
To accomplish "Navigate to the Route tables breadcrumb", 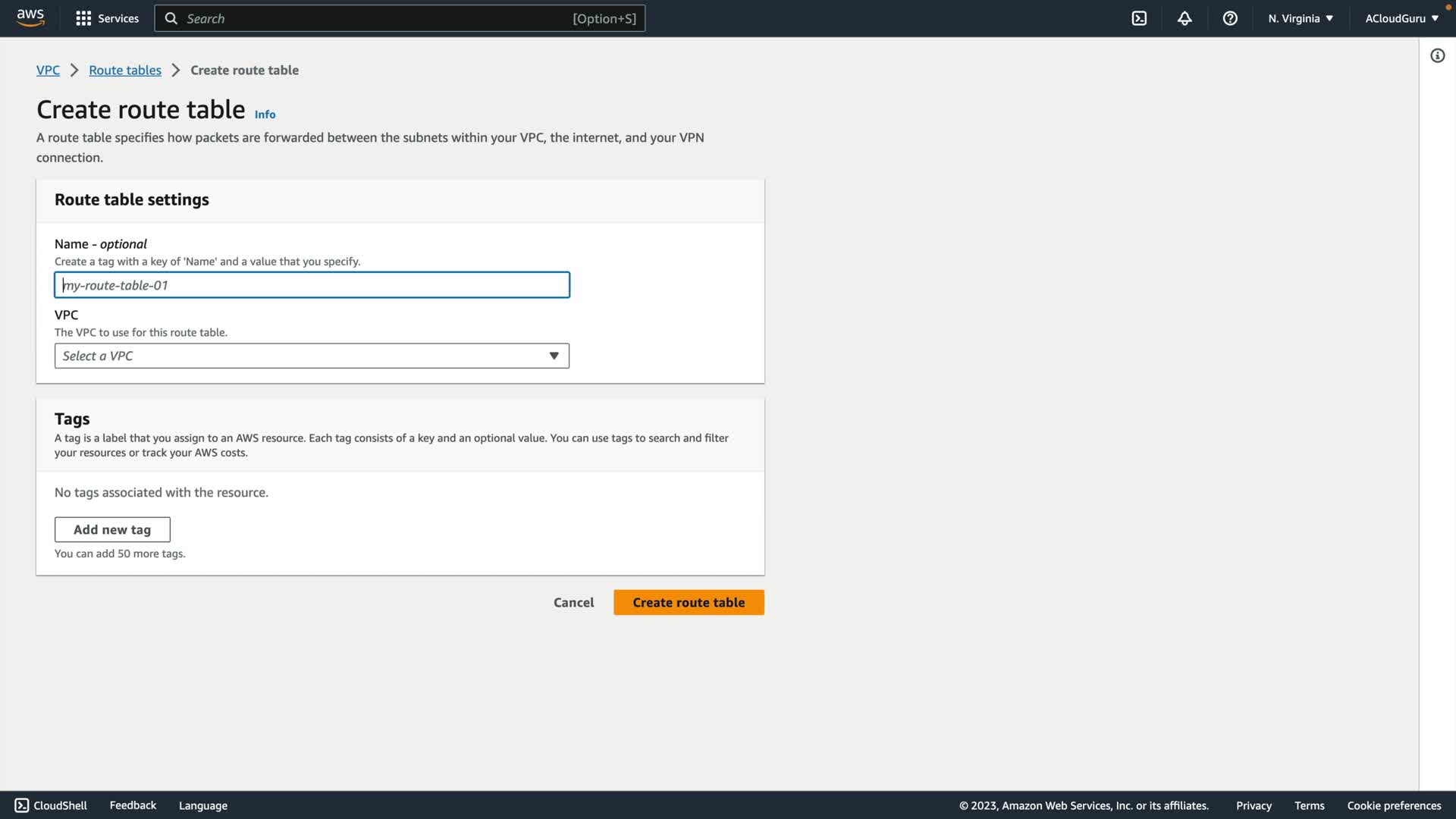I will coord(125,70).
